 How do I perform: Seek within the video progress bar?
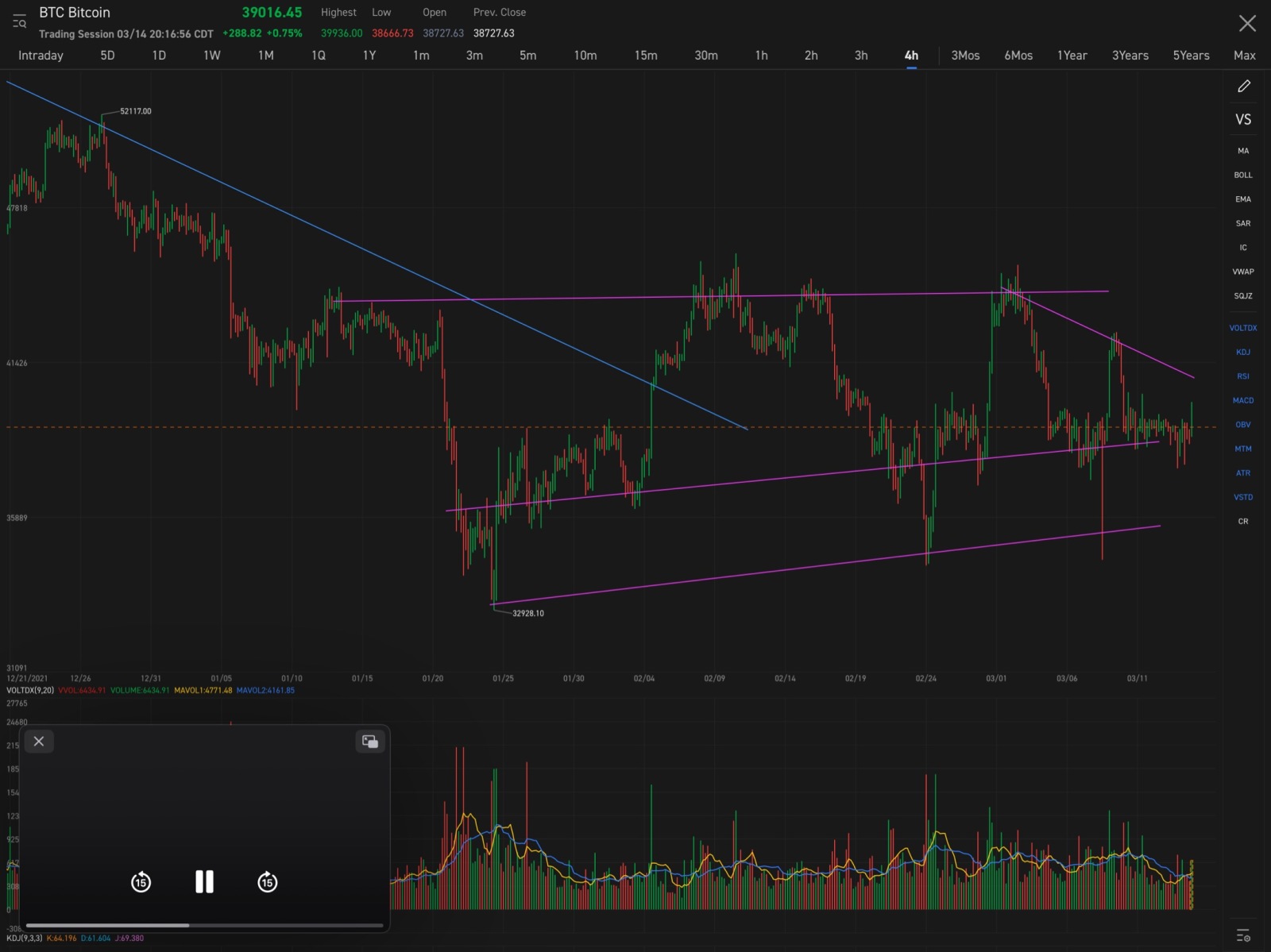tap(205, 925)
